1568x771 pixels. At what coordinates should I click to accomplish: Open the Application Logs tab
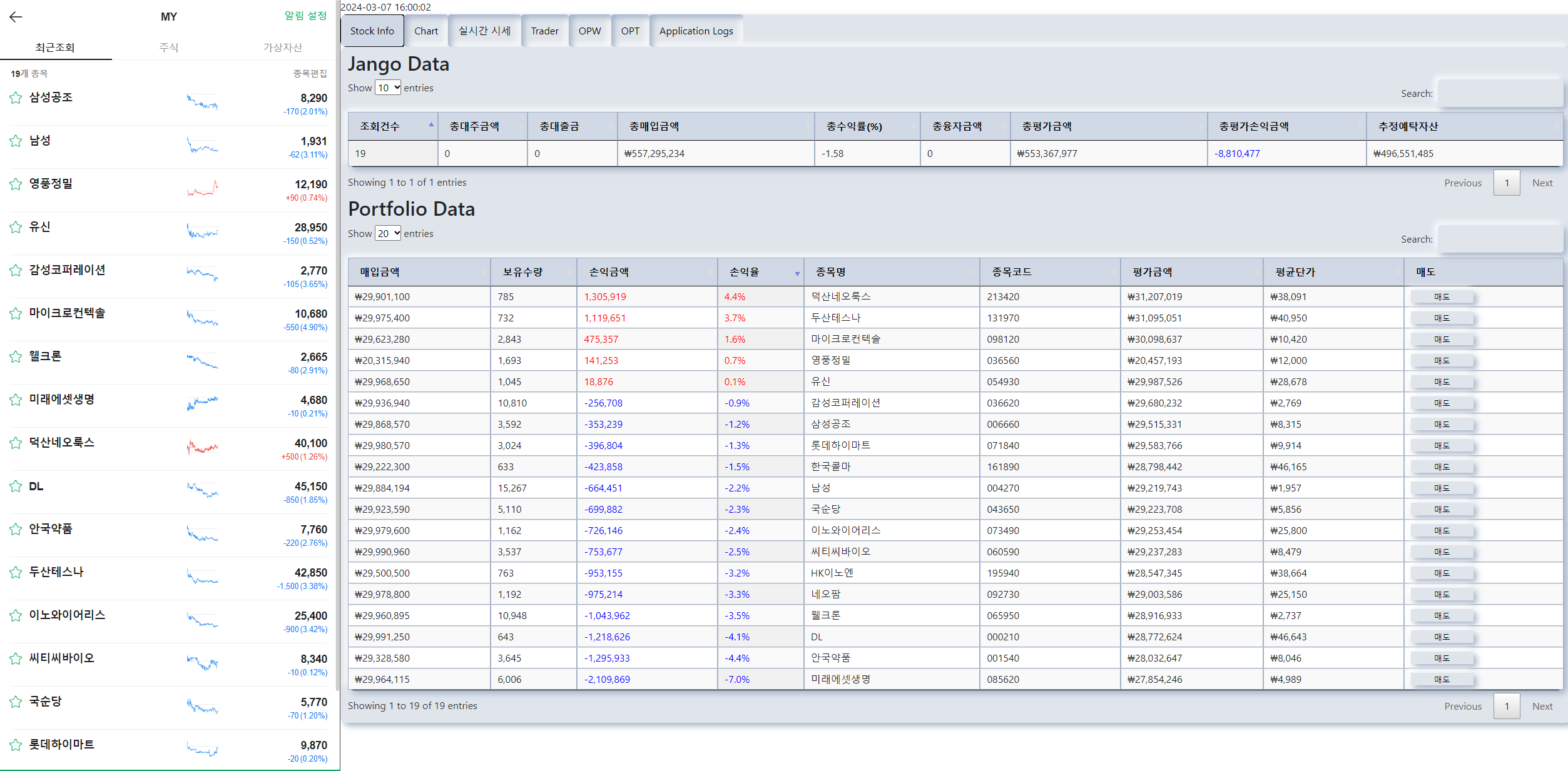[x=696, y=31]
